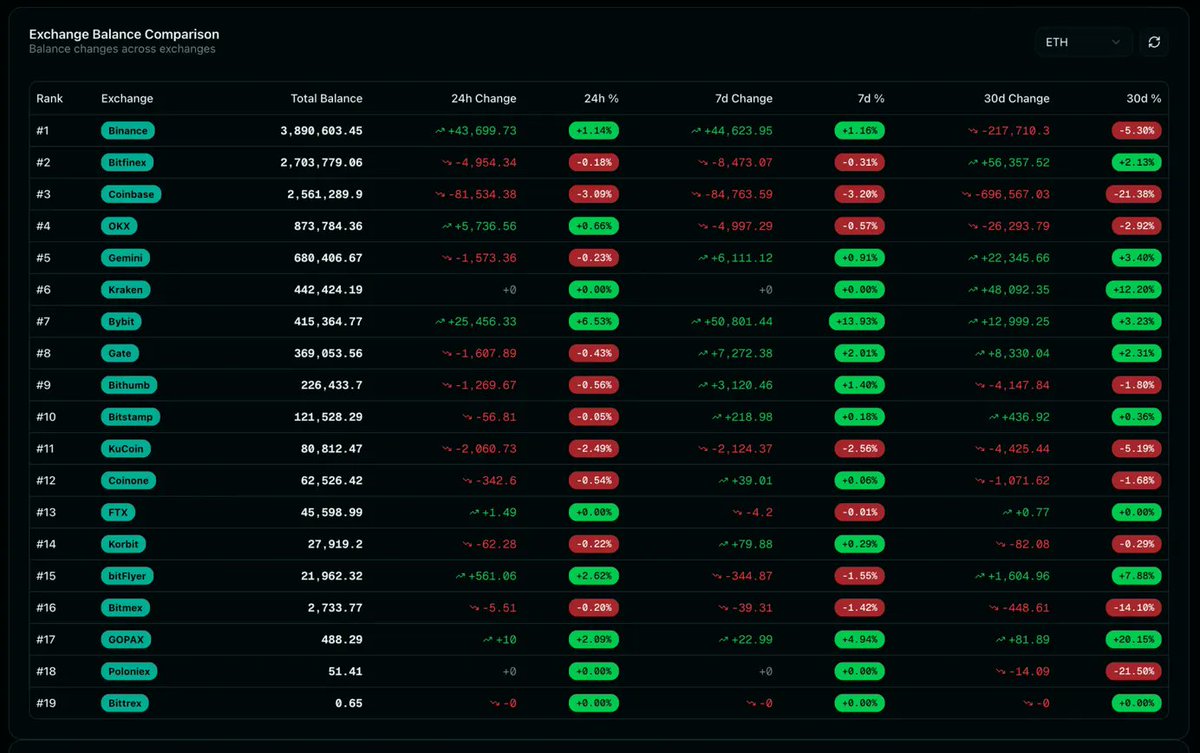This screenshot has width=1200, height=753.
Task: Click the +4.94% badge in GOPAX row
Action: tap(860, 640)
